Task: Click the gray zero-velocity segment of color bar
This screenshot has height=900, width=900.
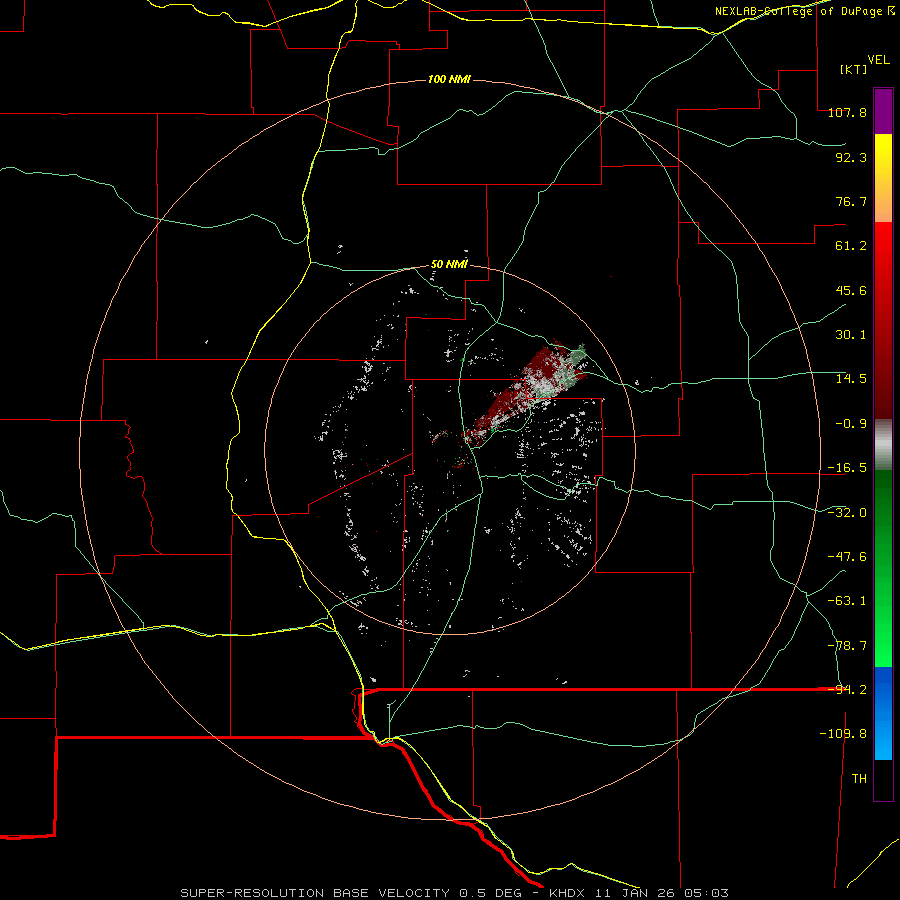Action: (883, 445)
